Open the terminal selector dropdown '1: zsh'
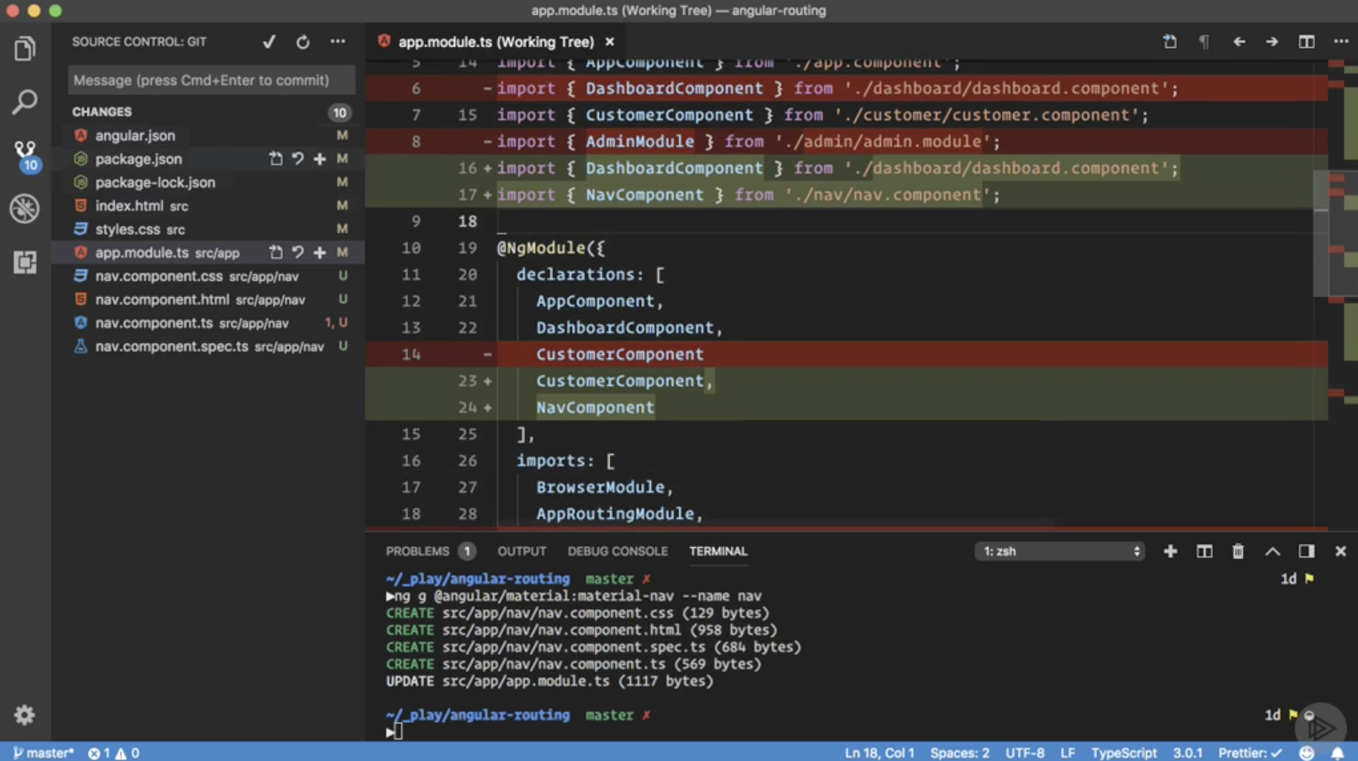Screen dimensions: 1358x761 click(1059, 551)
